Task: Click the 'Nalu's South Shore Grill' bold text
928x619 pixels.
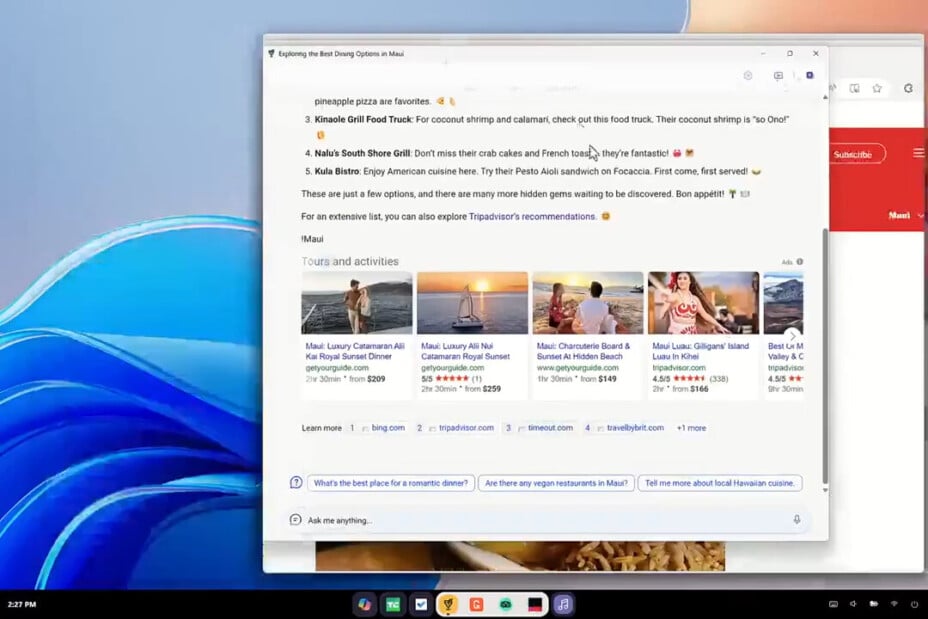Action: tap(362, 153)
